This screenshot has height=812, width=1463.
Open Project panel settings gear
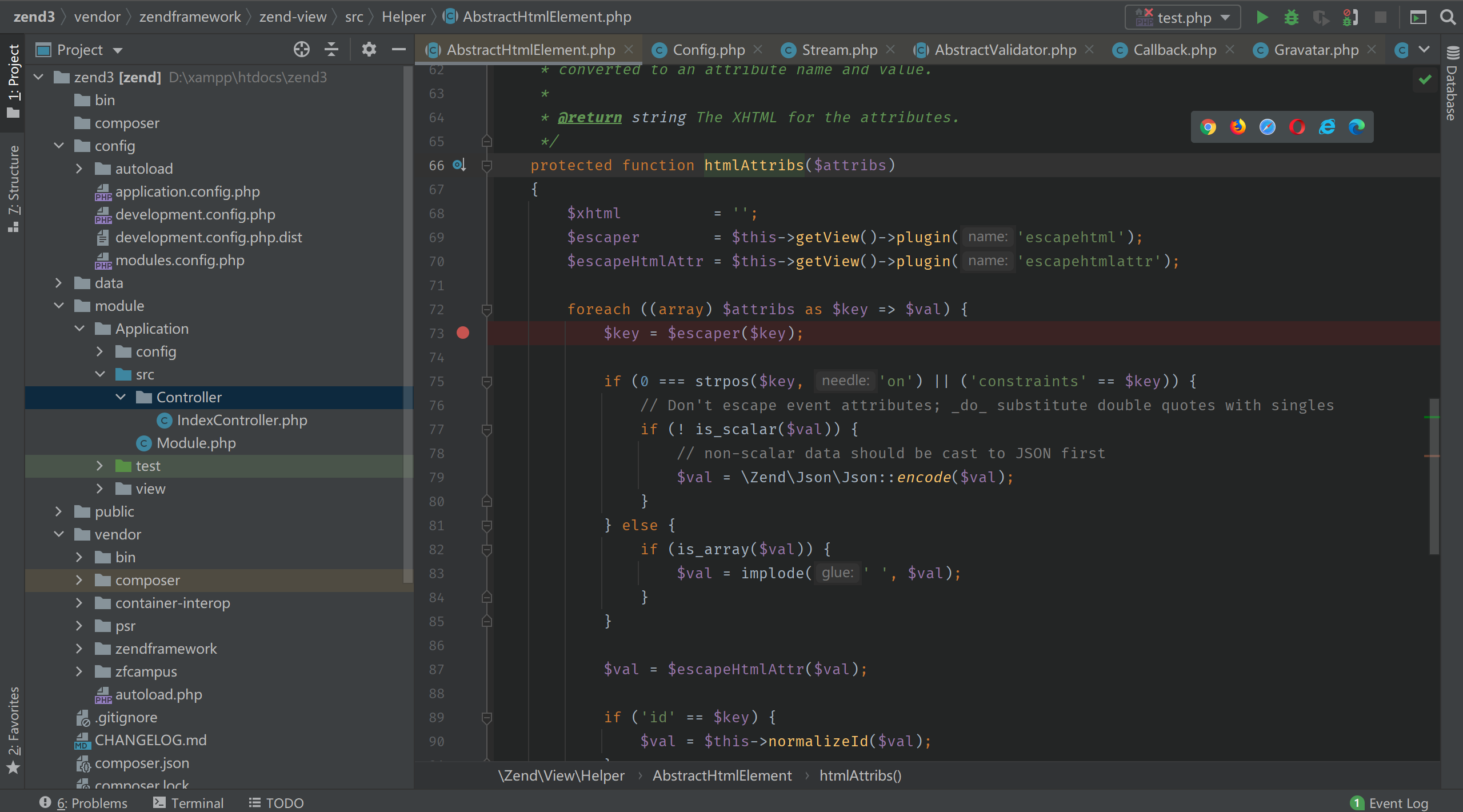tap(369, 50)
